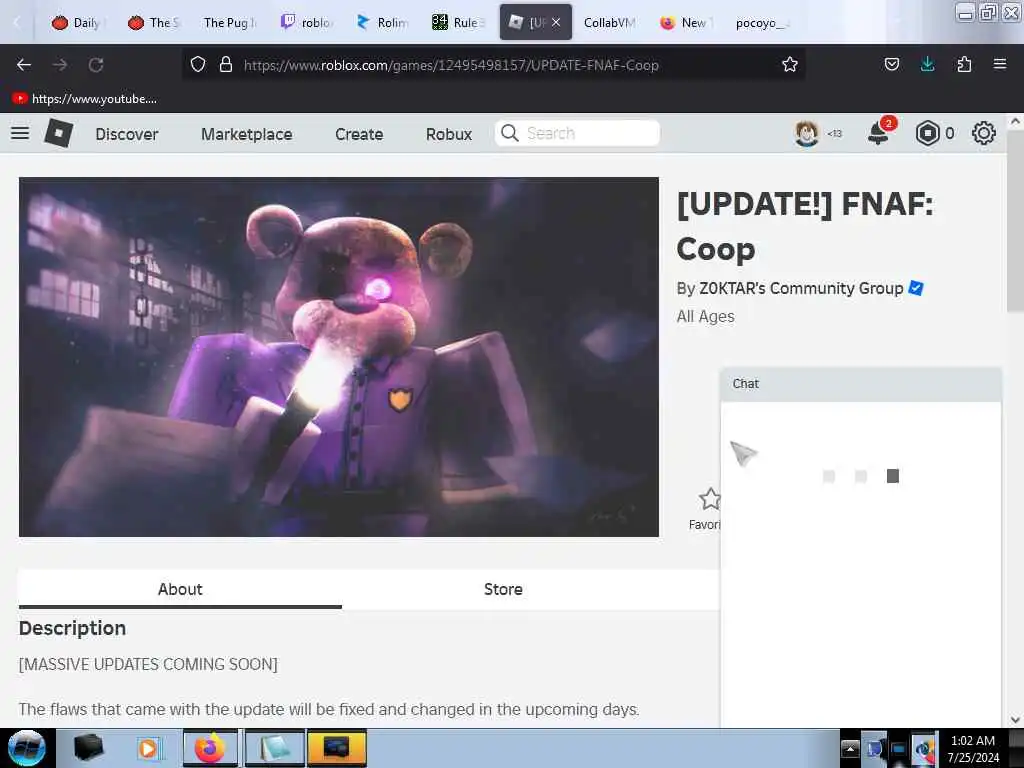
Task: Open the Firefox application menu
Action: point(1000,64)
